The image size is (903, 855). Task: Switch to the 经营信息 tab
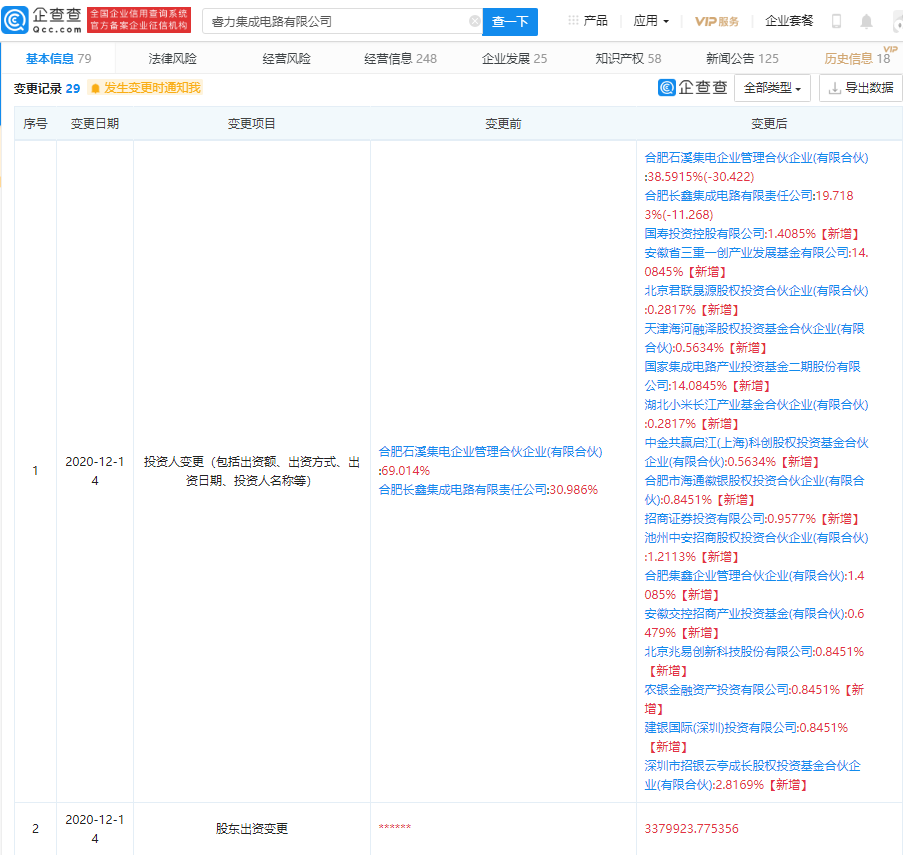(400, 59)
